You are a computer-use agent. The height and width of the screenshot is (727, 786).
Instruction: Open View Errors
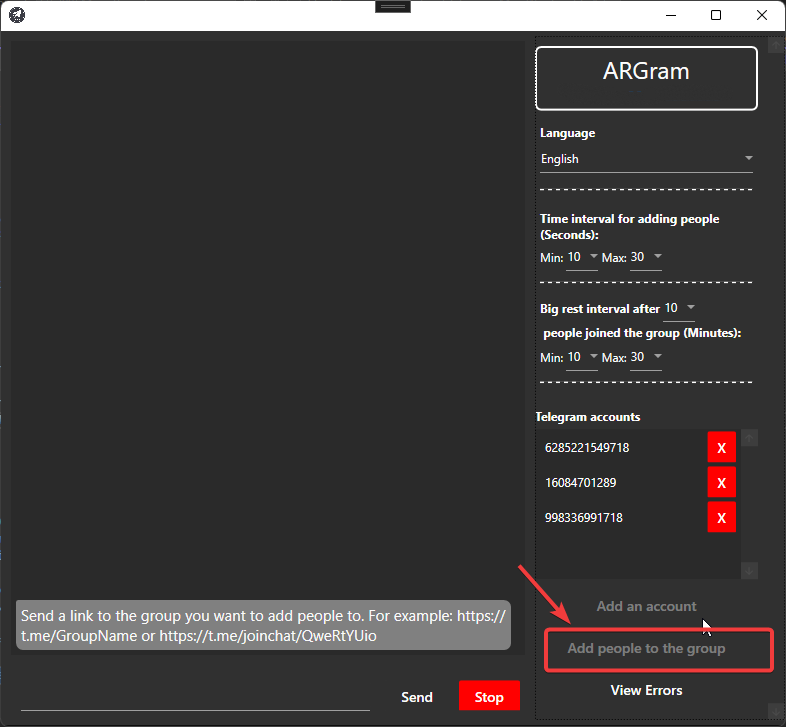point(646,690)
